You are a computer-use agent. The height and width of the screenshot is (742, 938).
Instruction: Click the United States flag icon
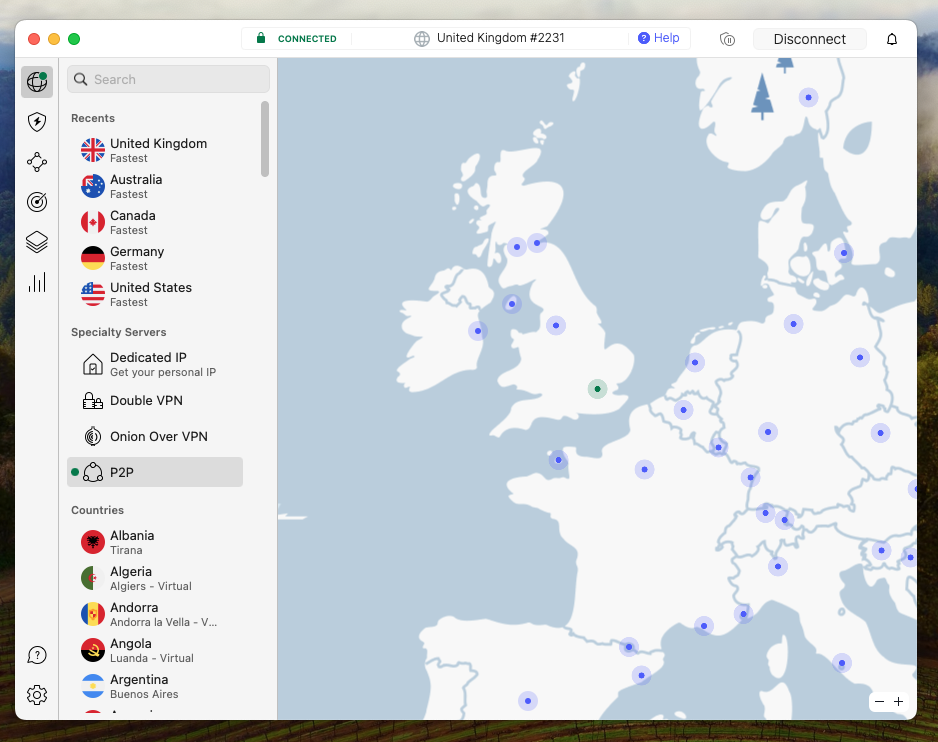click(x=93, y=294)
